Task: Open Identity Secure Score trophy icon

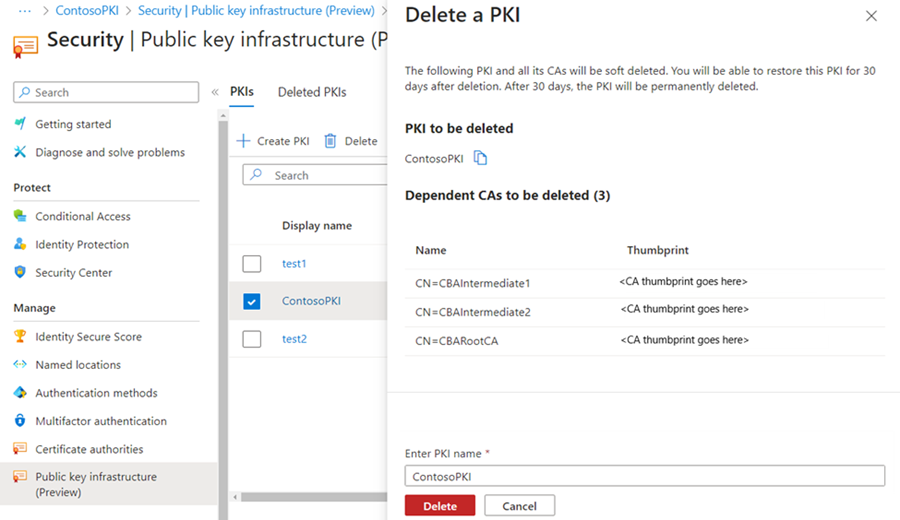Action: [x=20, y=336]
